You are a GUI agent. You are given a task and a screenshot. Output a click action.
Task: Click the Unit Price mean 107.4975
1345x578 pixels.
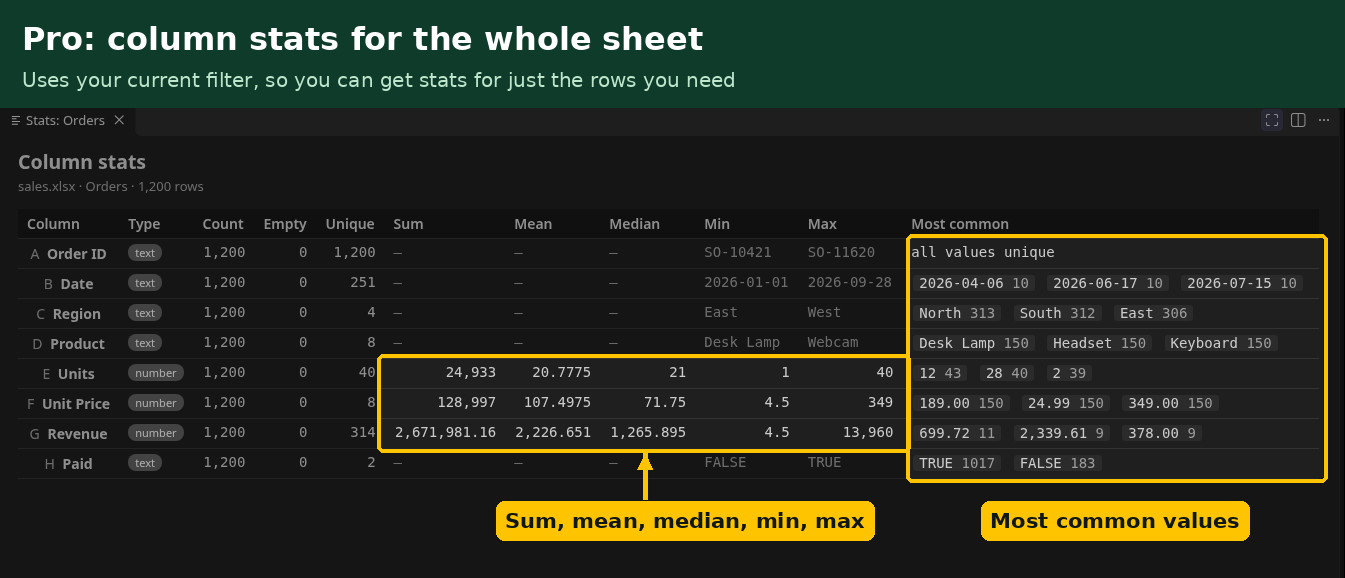(557, 403)
